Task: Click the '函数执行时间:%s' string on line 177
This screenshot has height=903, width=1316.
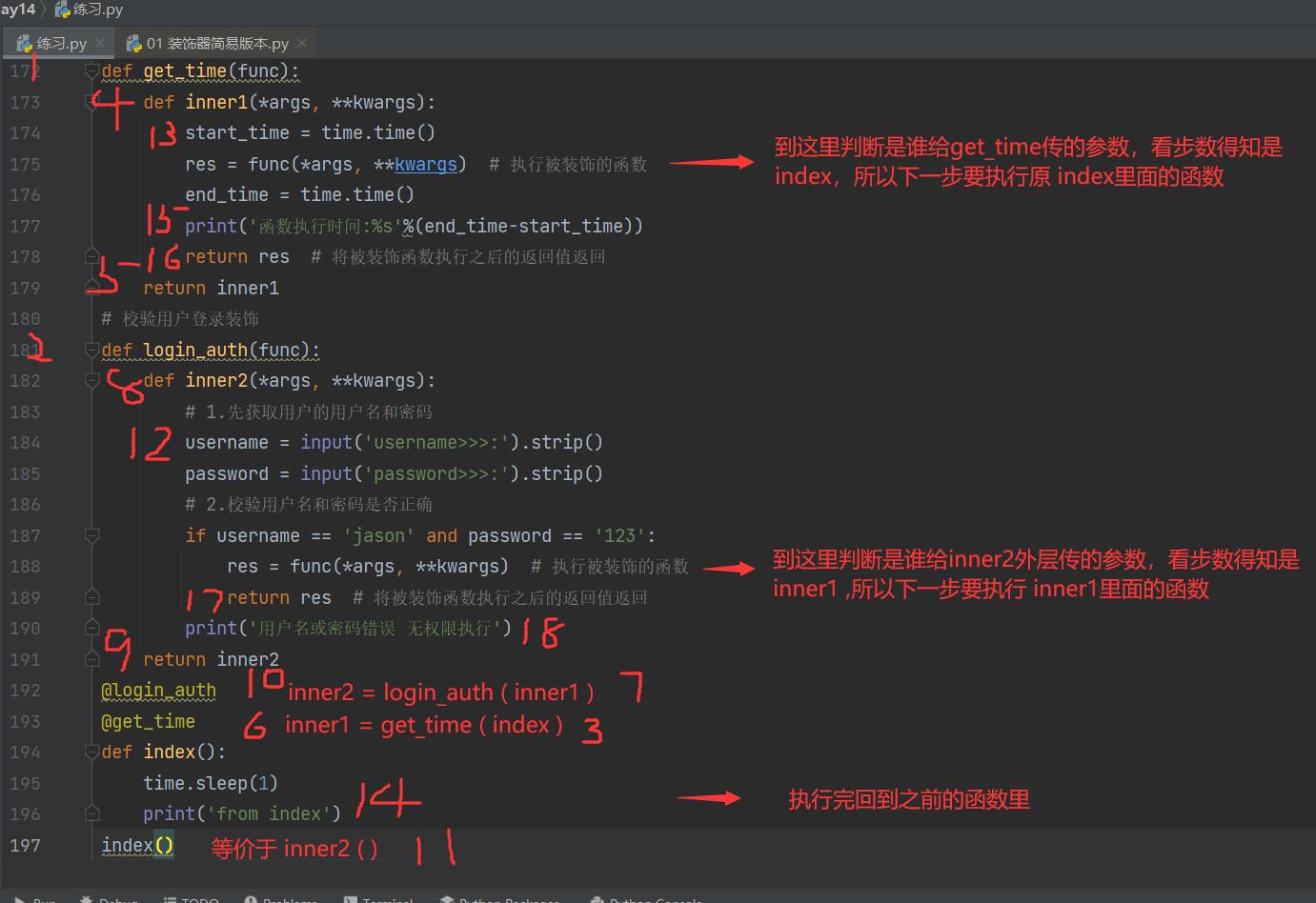Action: click(x=325, y=226)
